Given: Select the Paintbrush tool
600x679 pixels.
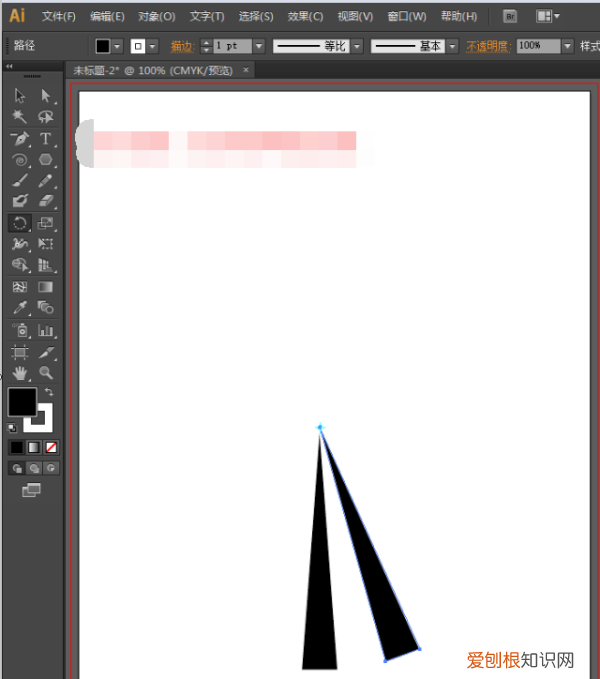Looking at the screenshot, I should click(19, 181).
